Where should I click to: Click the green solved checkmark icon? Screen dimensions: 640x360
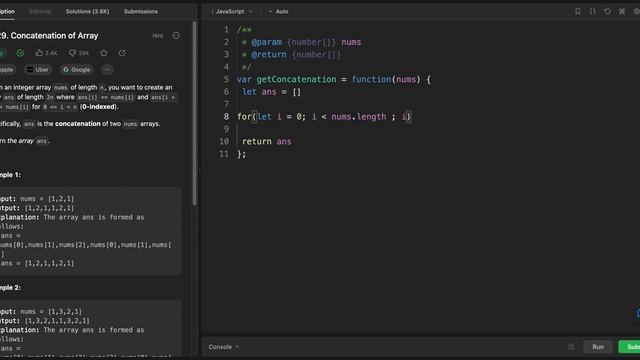coord(20,53)
